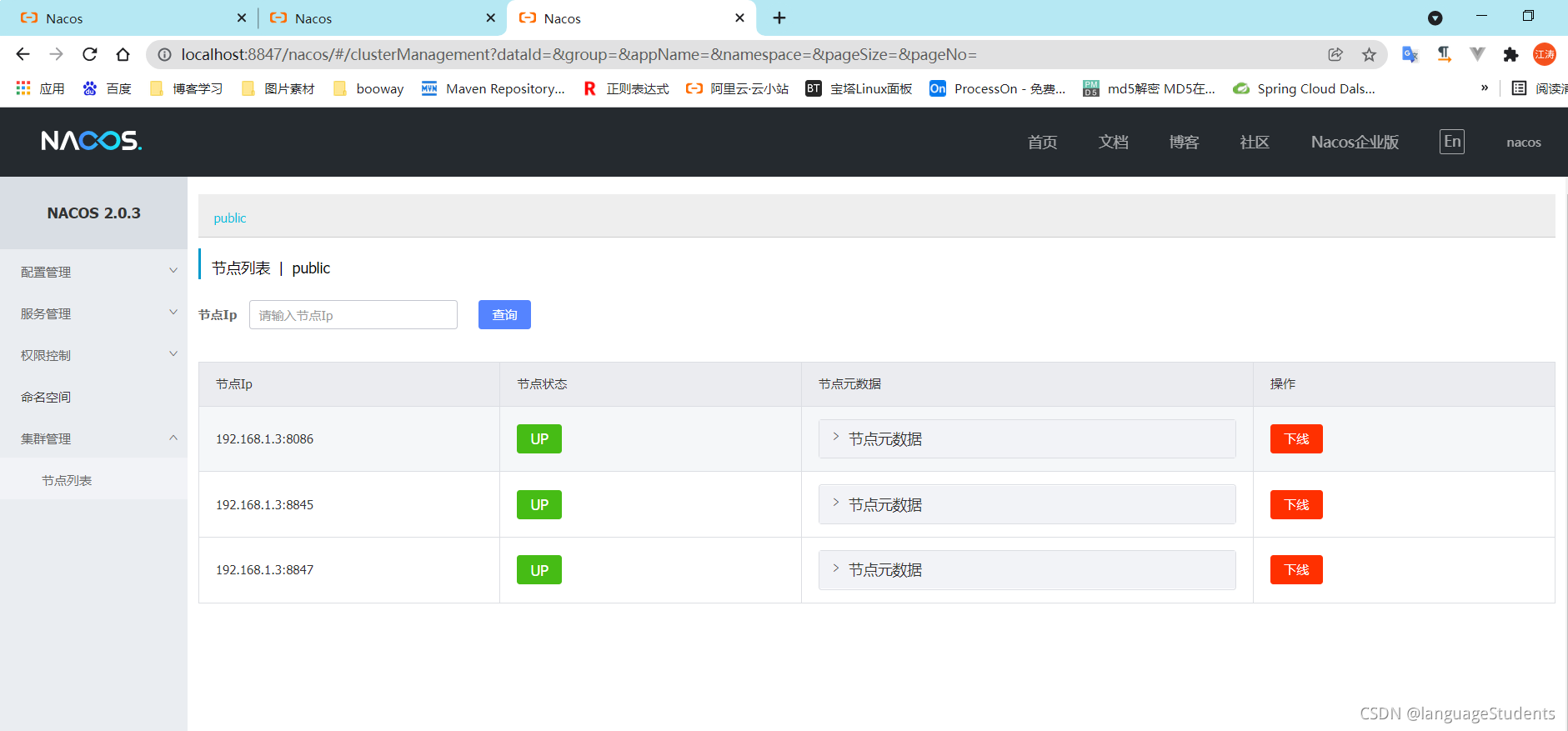Collapse the 集群管理 sidebar menu
The height and width of the screenshot is (731, 1568).
[x=93, y=438]
